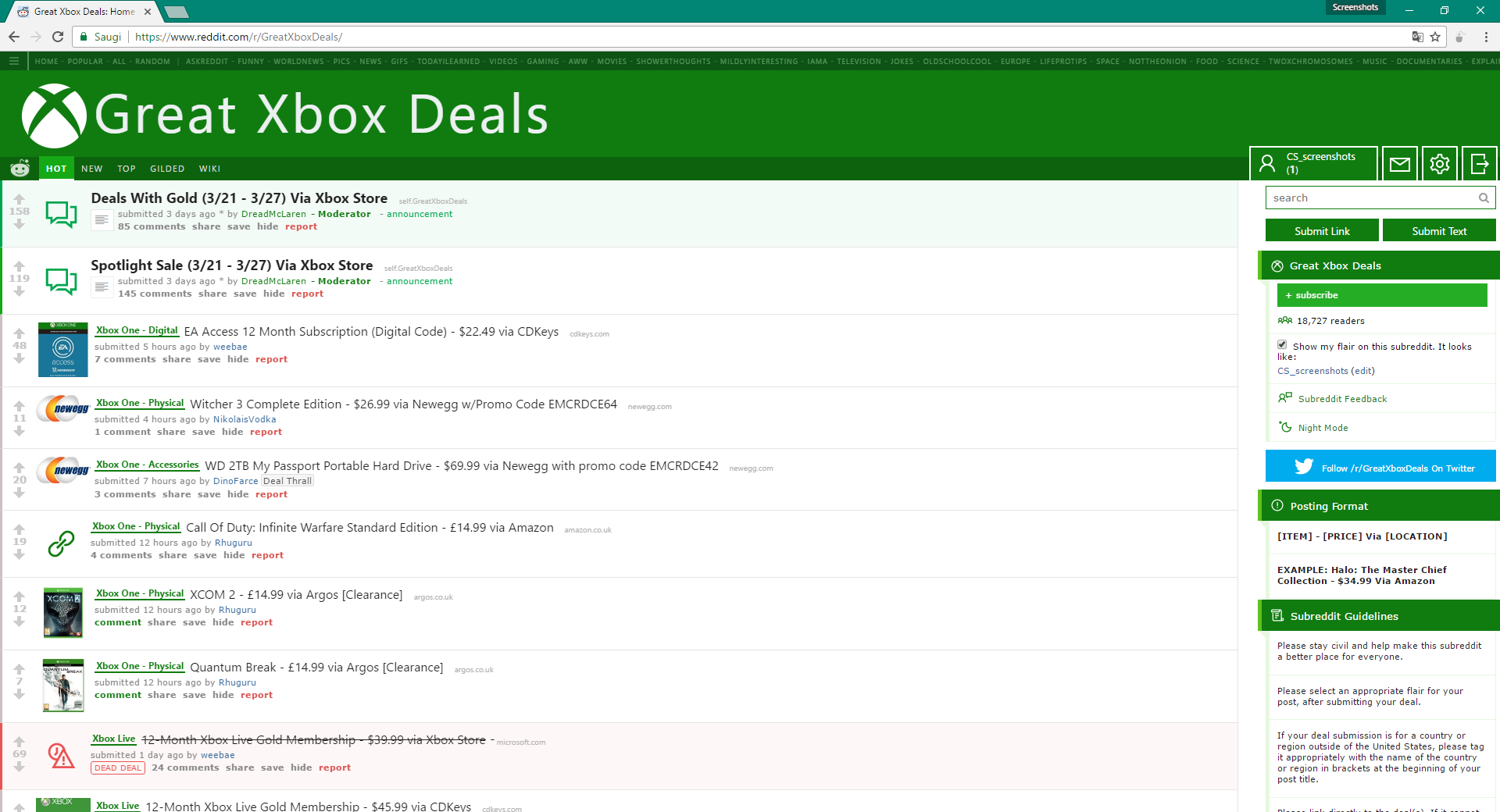Enable Night Mode in the sidebar
The height and width of the screenshot is (812, 1500).
click(x=1322, y=428)
